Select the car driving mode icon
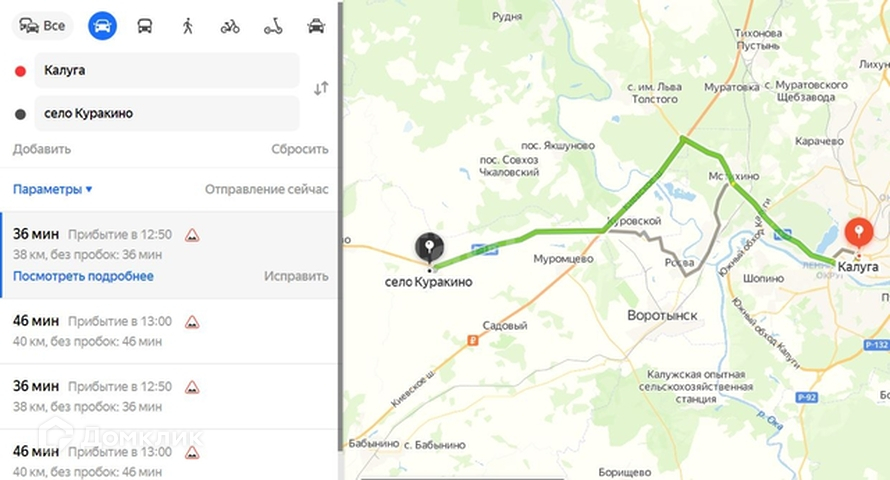Viewport: 890px width, 480px height. 102,26
